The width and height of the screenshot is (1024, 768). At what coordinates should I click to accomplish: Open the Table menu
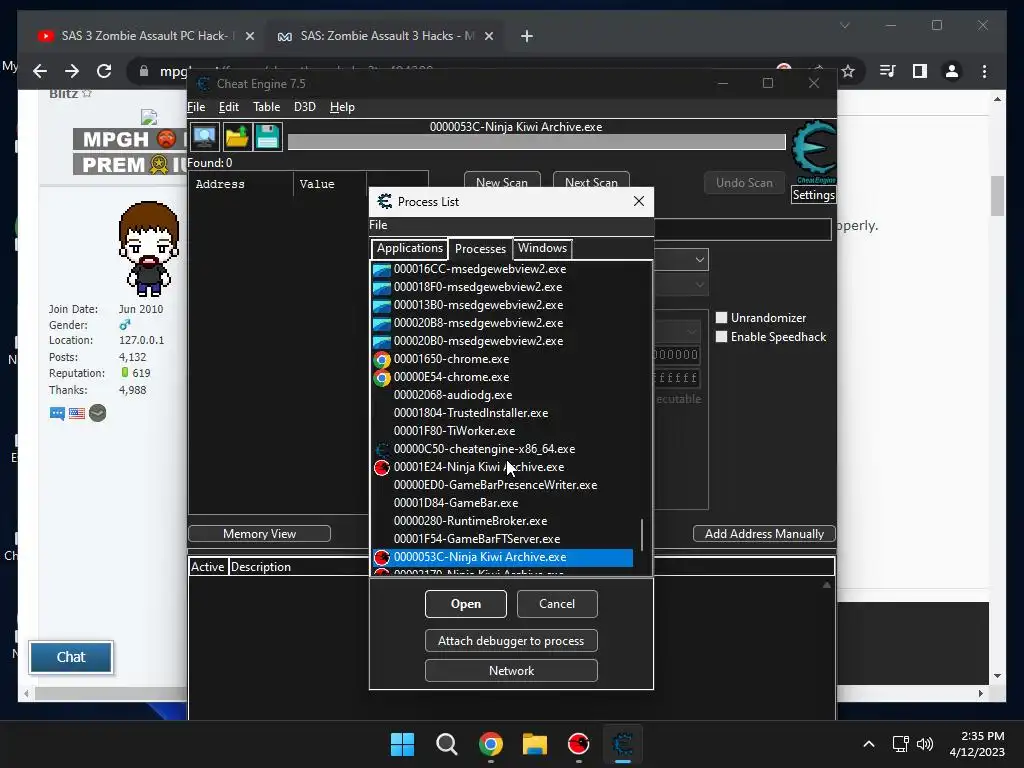[266, 107]
